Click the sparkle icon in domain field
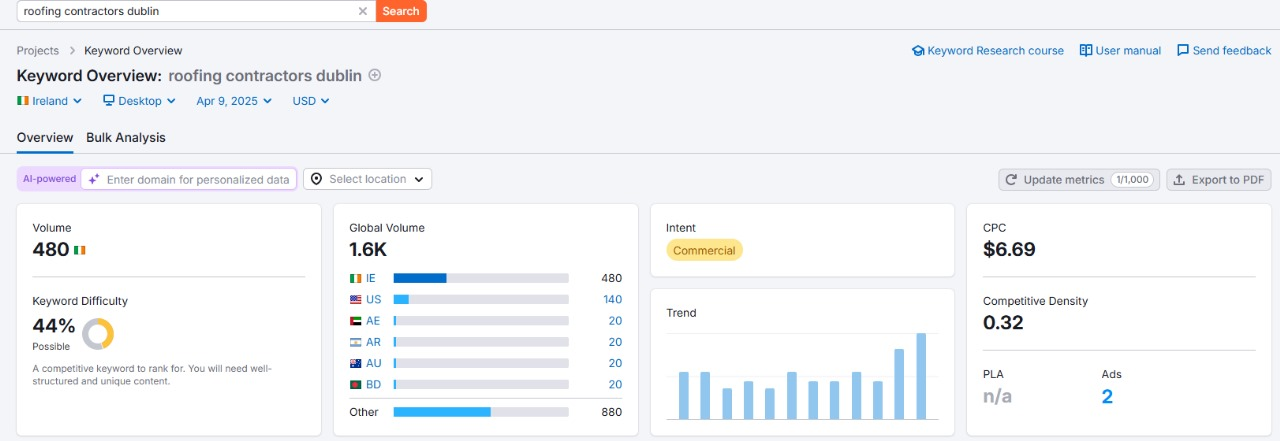 tap(94, 179)
